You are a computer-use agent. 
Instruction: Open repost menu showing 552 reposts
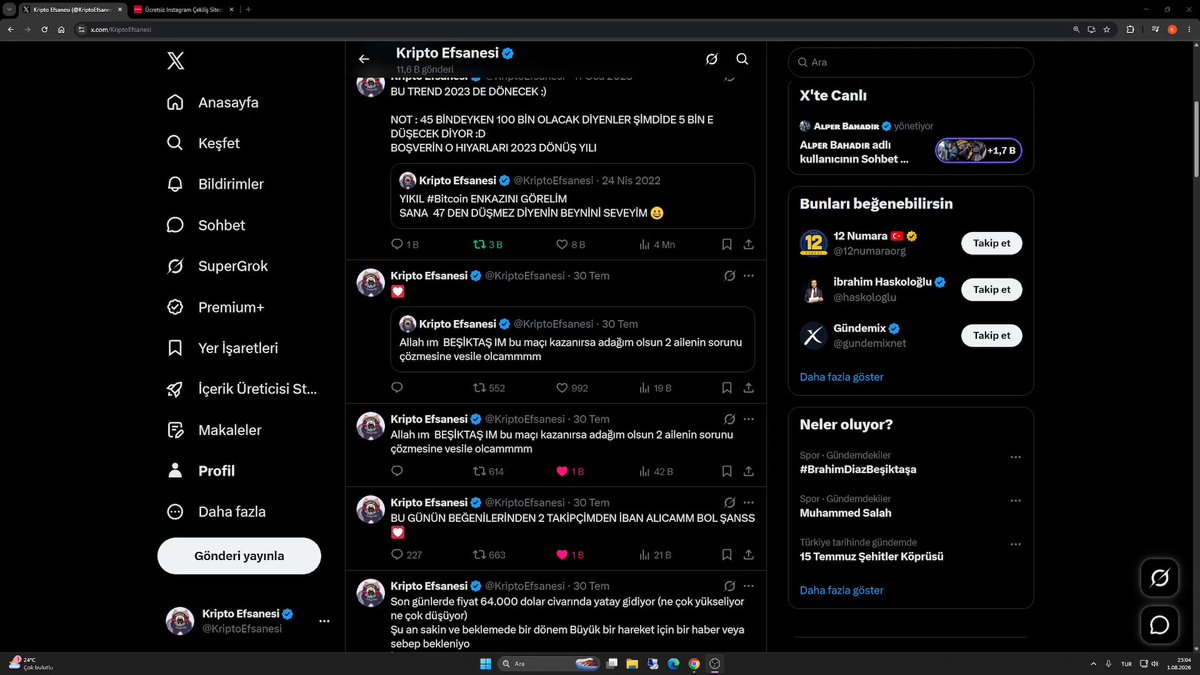[489, 388]
